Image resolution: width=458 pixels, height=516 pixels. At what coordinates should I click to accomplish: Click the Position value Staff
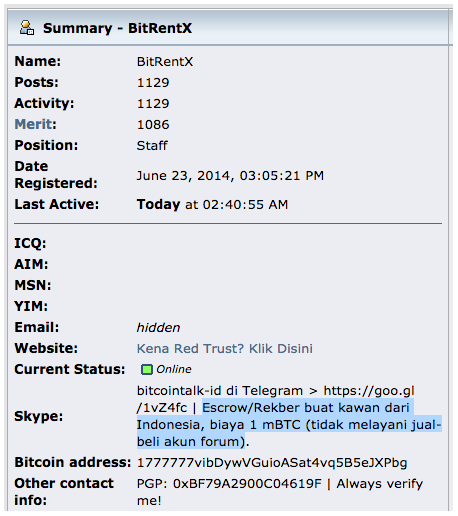pos(152,146)
